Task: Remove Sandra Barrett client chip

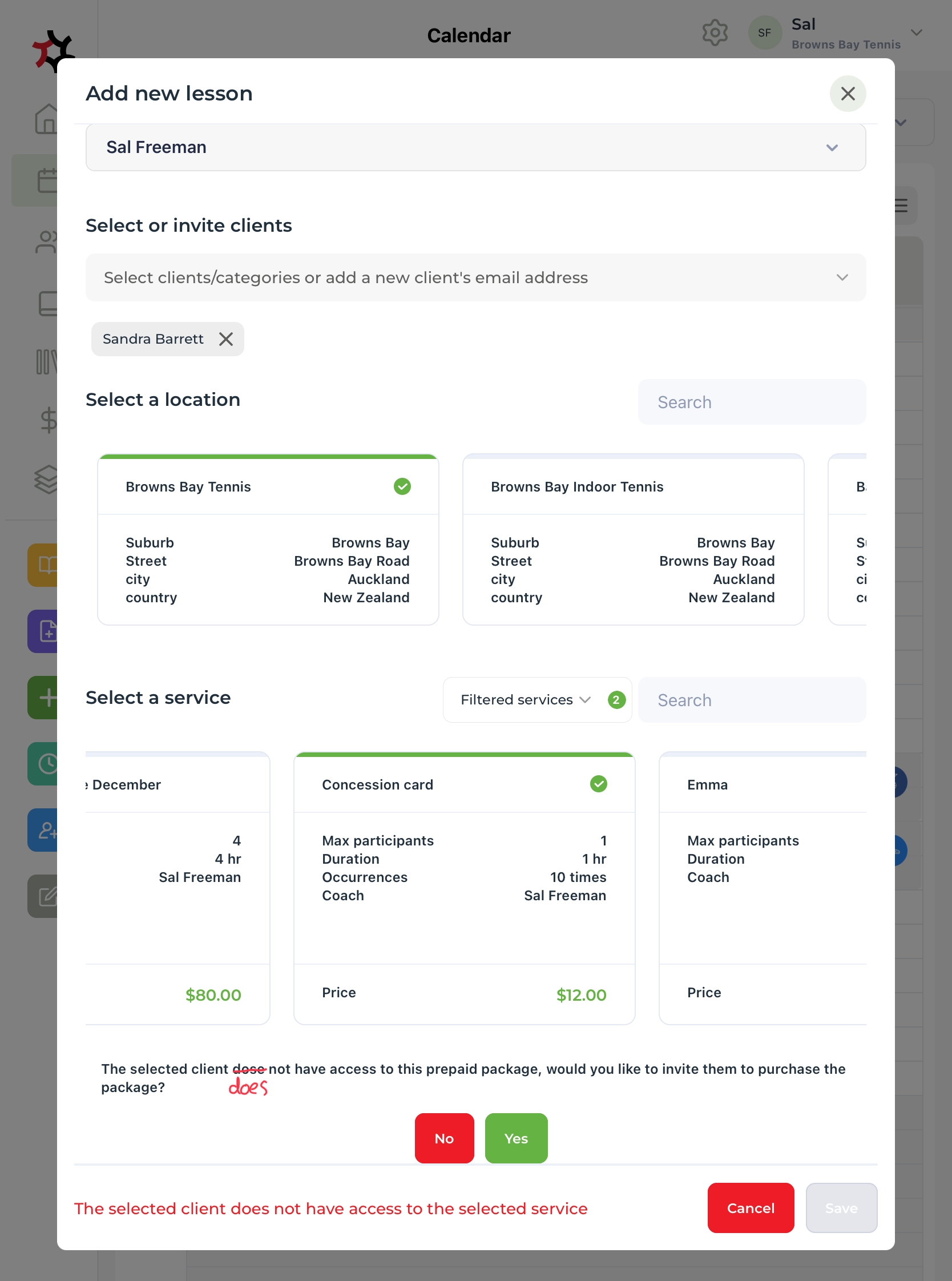Action: tap(226, 339)
